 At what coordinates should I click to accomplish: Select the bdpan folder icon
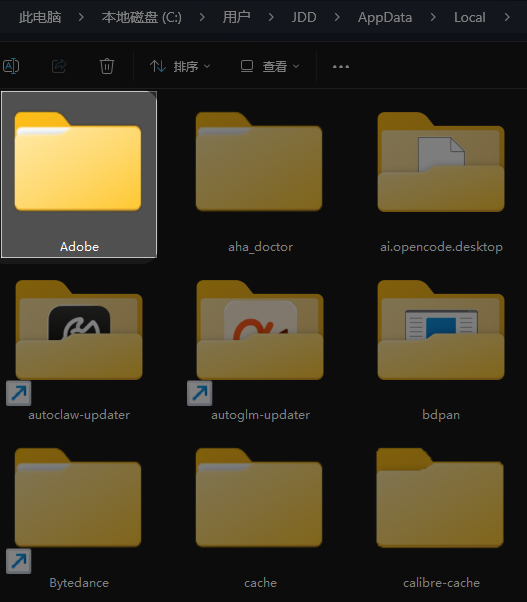[x=441, y=330]
